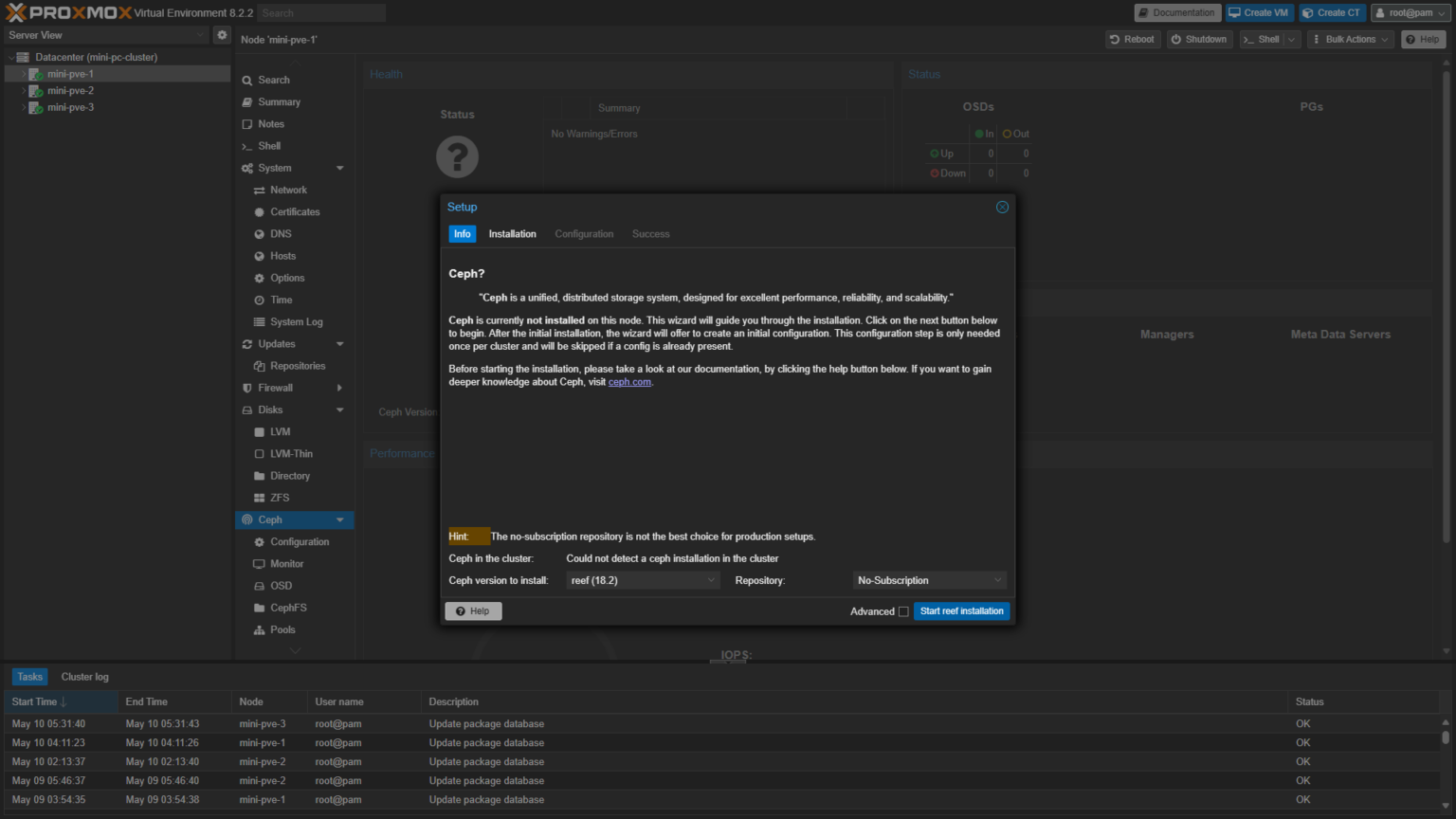
Task: Select the Repositories icon under Updates
Action: click(x=261, y=365)
